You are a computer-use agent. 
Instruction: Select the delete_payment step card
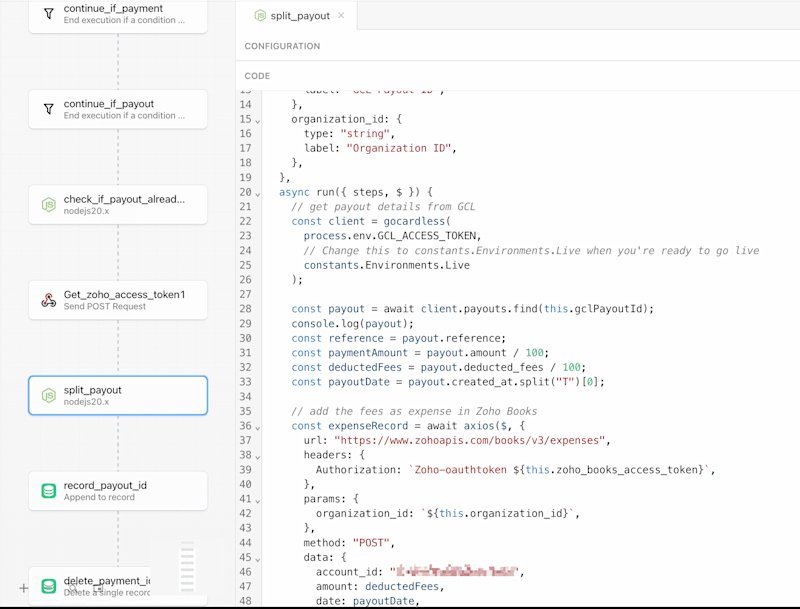click(118, 586)
